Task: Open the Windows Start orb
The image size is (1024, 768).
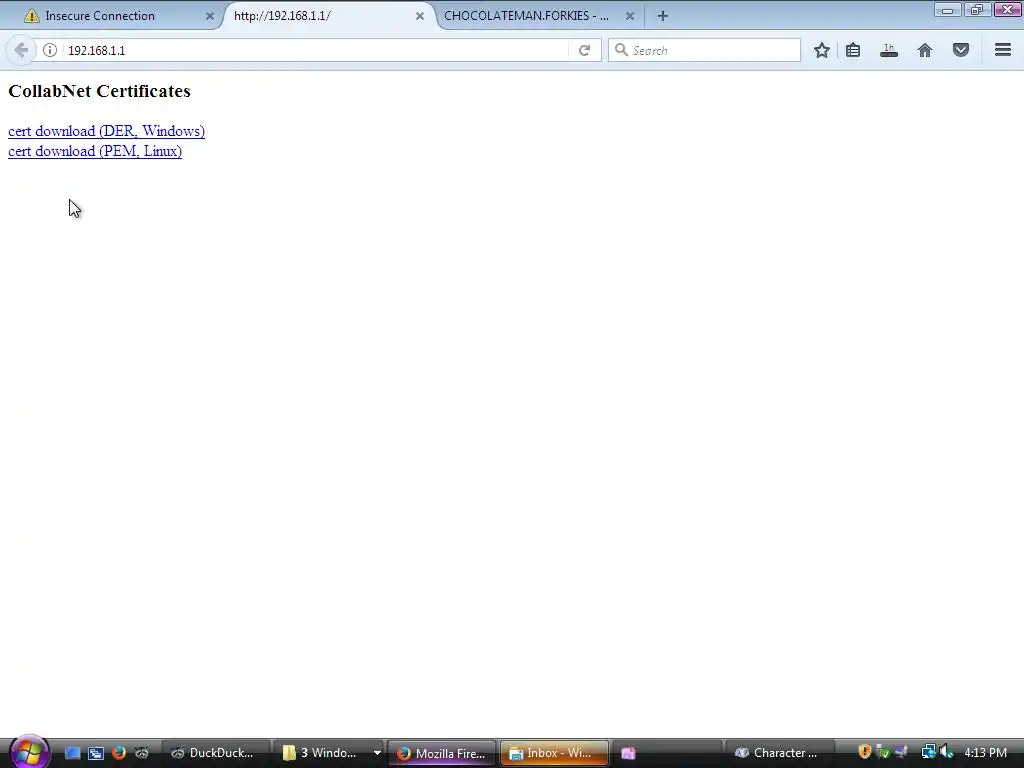Action: point(29,752)
